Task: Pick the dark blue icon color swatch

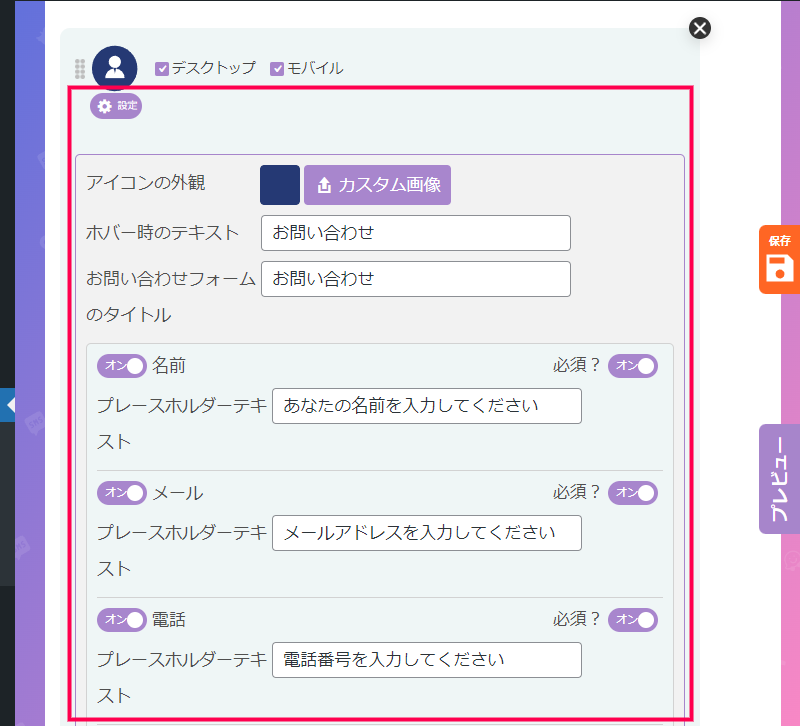Action: click(280, 185)
